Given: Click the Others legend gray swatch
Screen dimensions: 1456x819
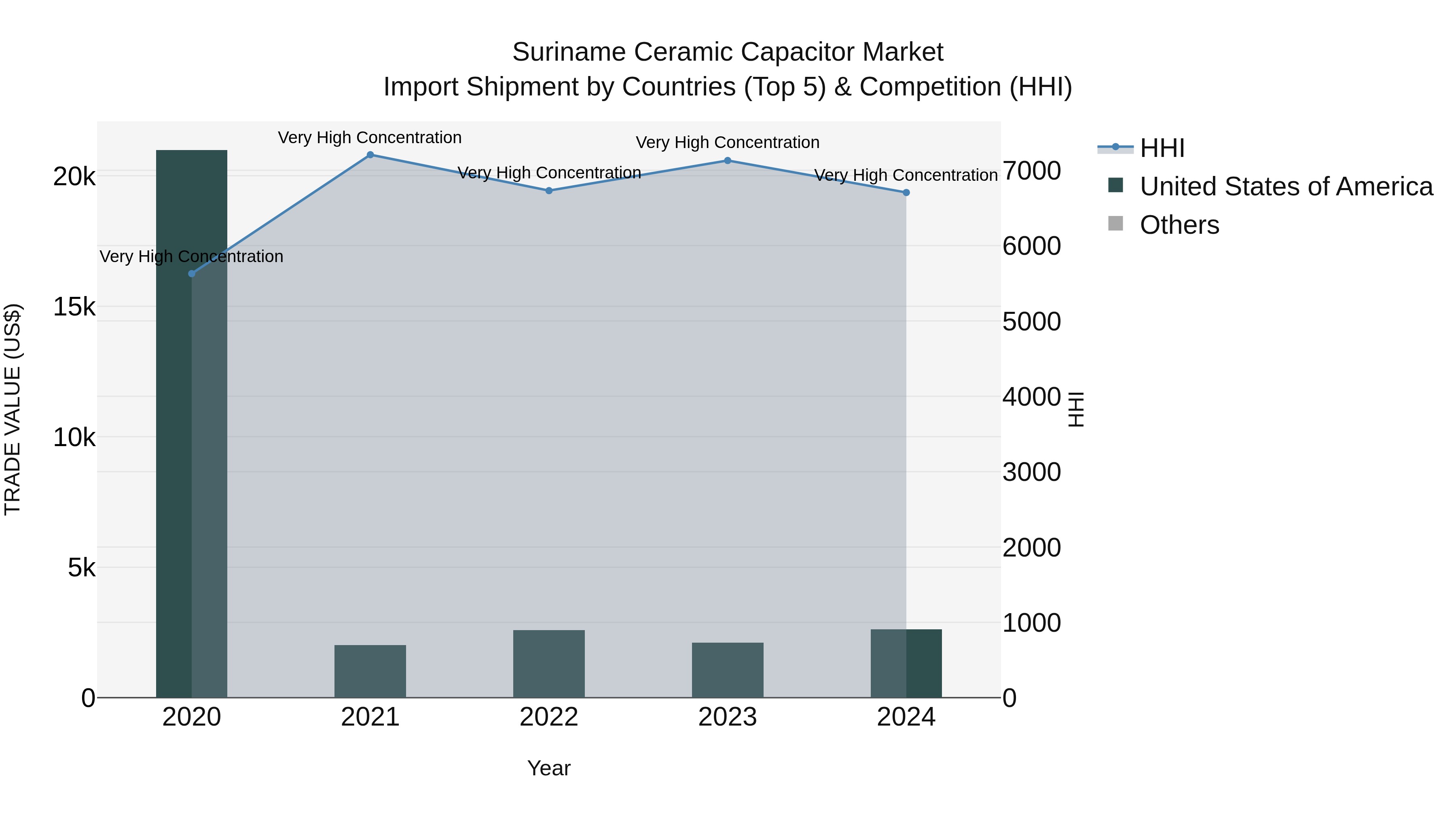Looking at the screenshot, I should tap(1116, 223).
